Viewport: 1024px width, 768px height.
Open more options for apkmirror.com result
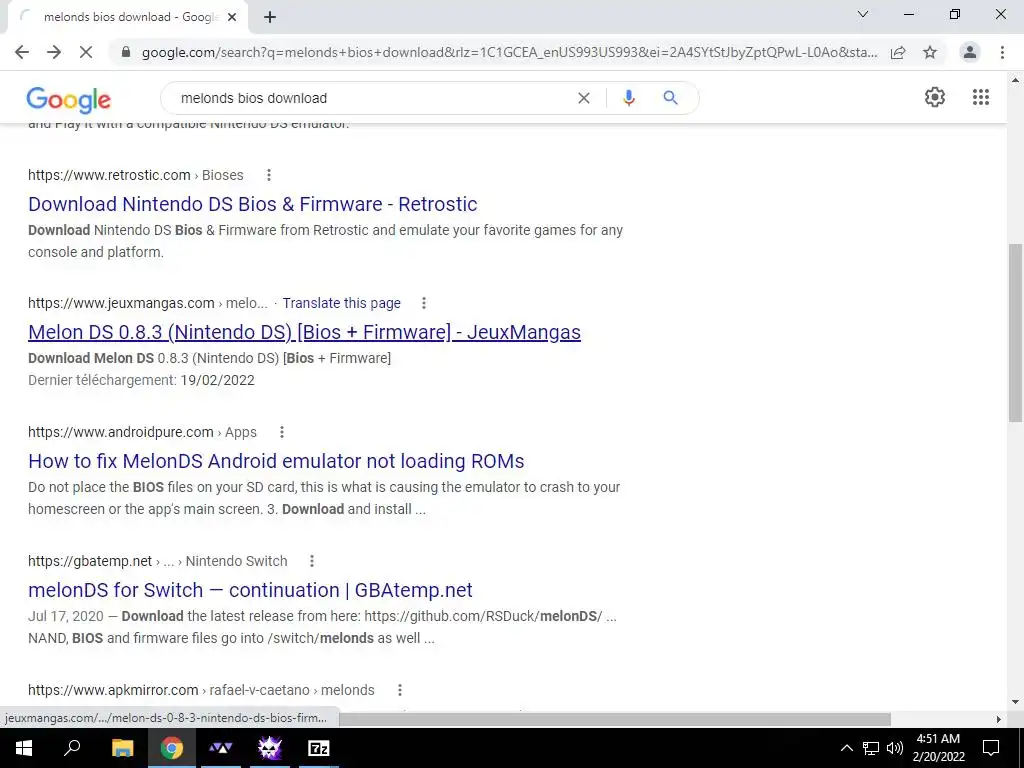[400, 690]
